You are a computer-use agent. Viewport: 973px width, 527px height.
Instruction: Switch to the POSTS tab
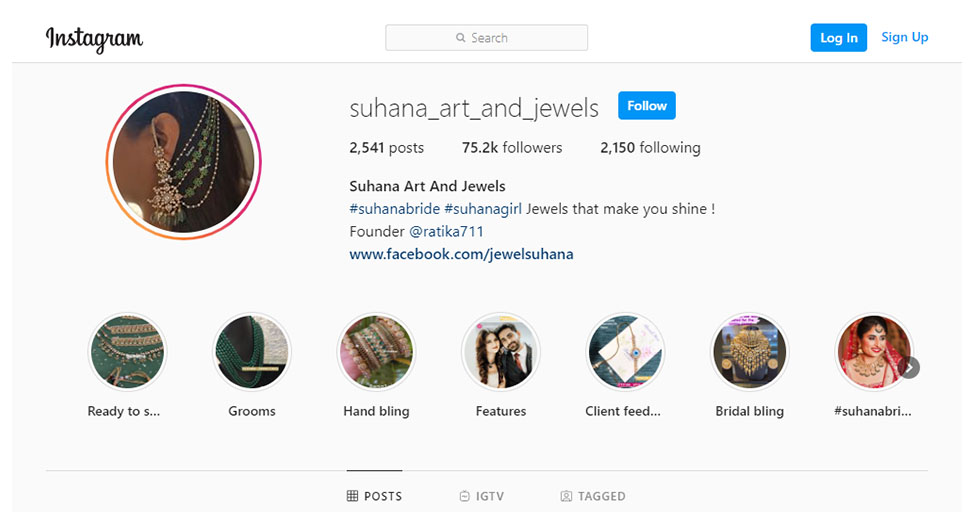(x=374, y=496)
